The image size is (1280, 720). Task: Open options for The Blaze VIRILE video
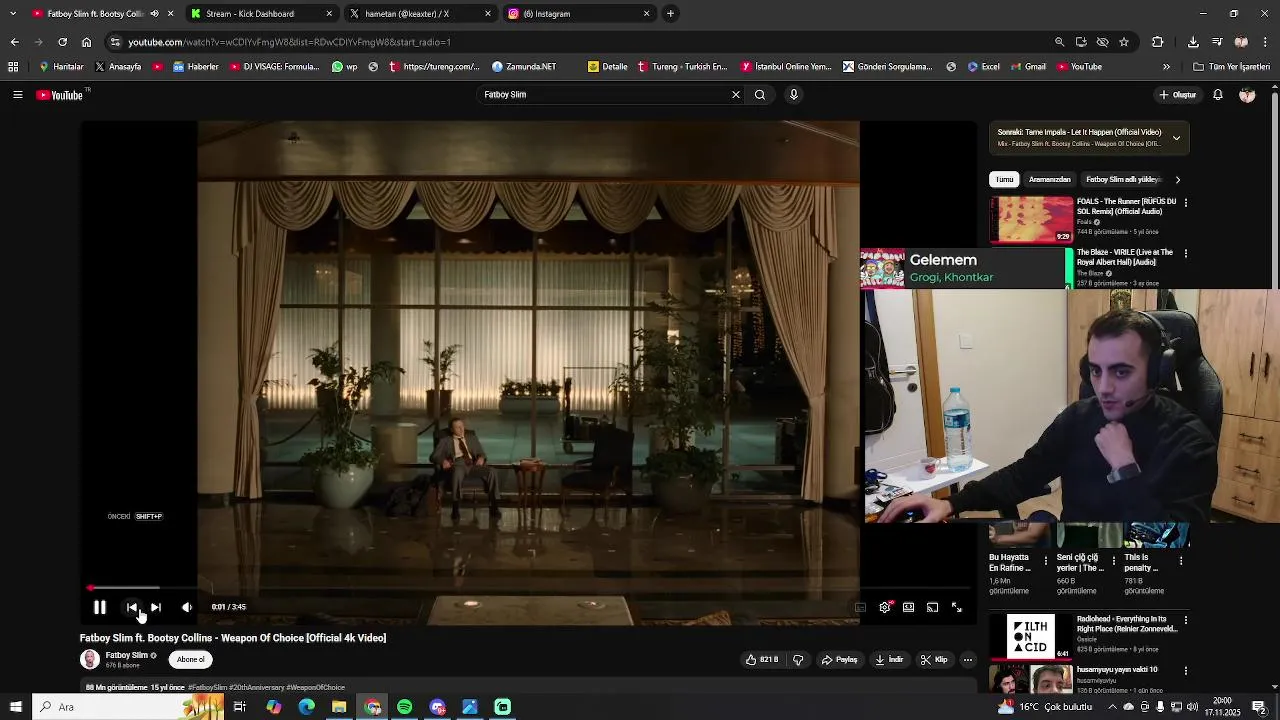(1186, 253)
